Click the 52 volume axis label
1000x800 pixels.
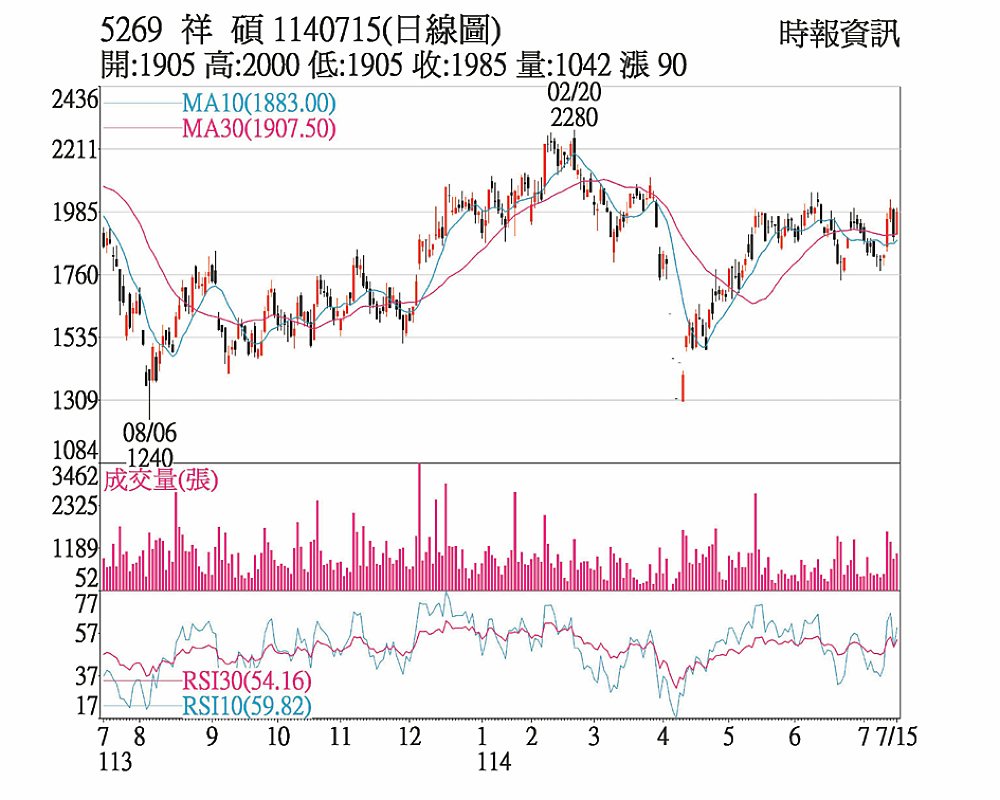pos(87,578)
